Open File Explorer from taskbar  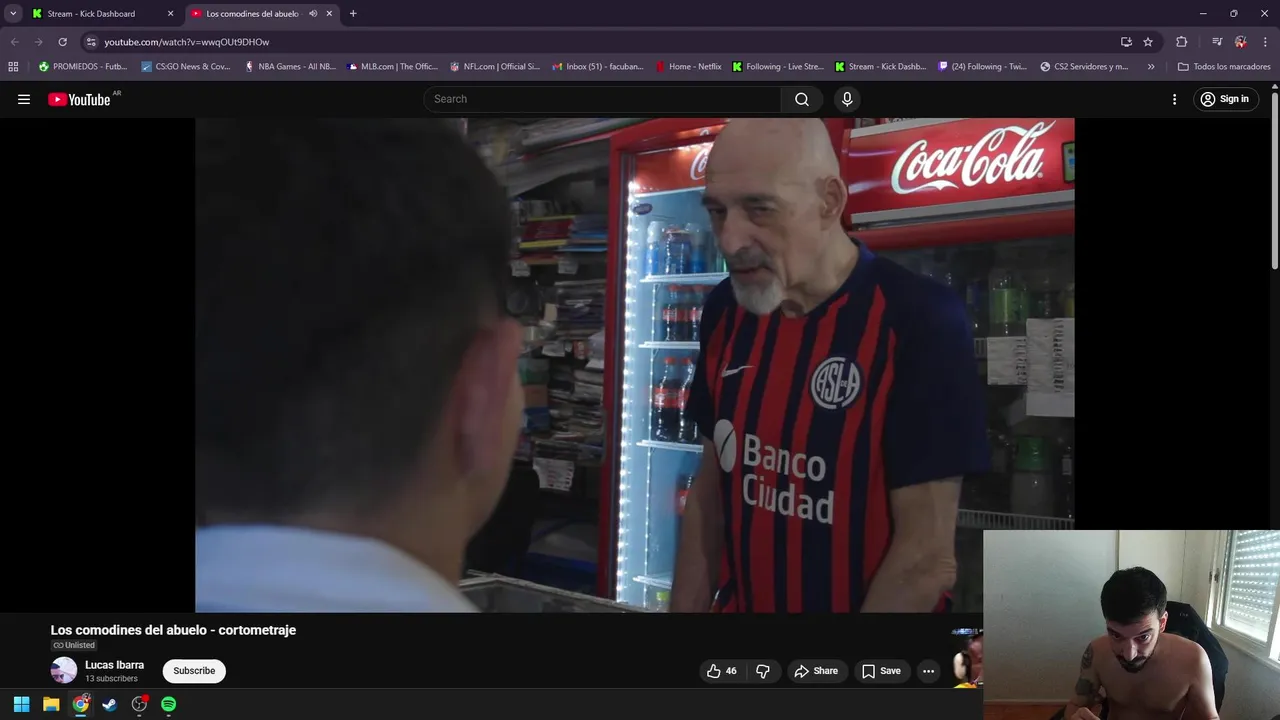point(51,704)
